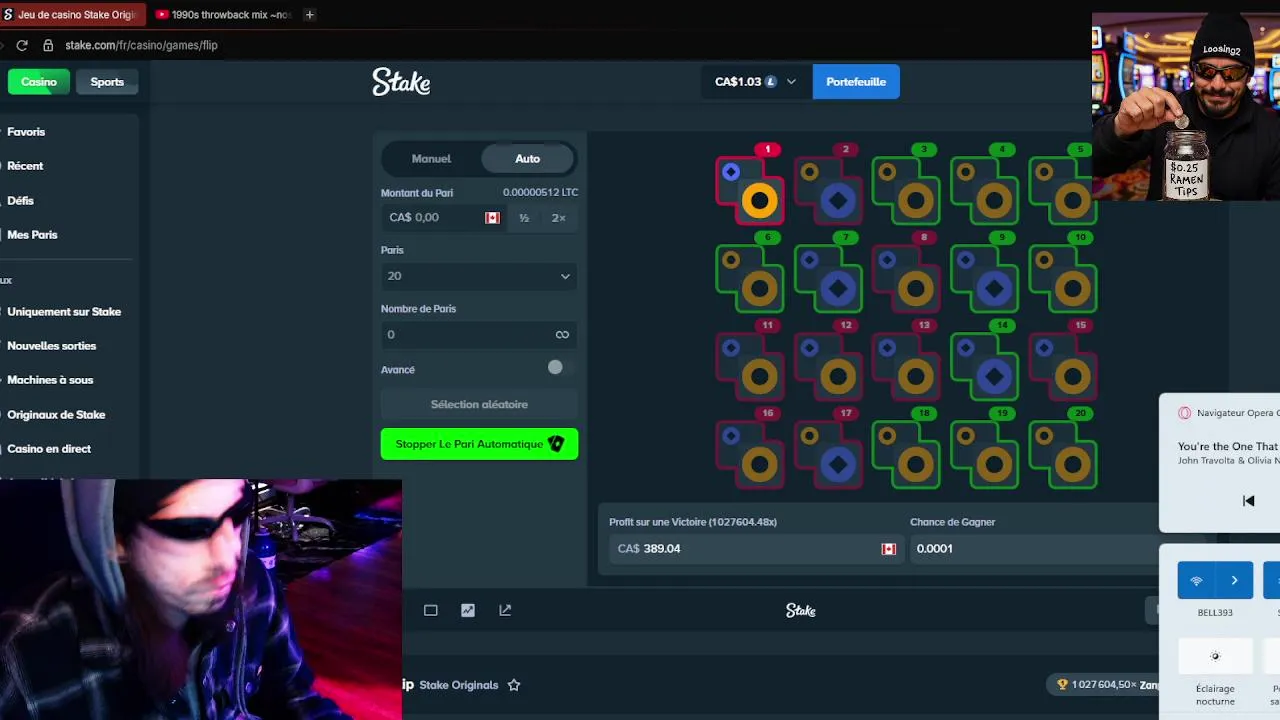
Task: Switch to Manuel tab
Action: (431, 159)
